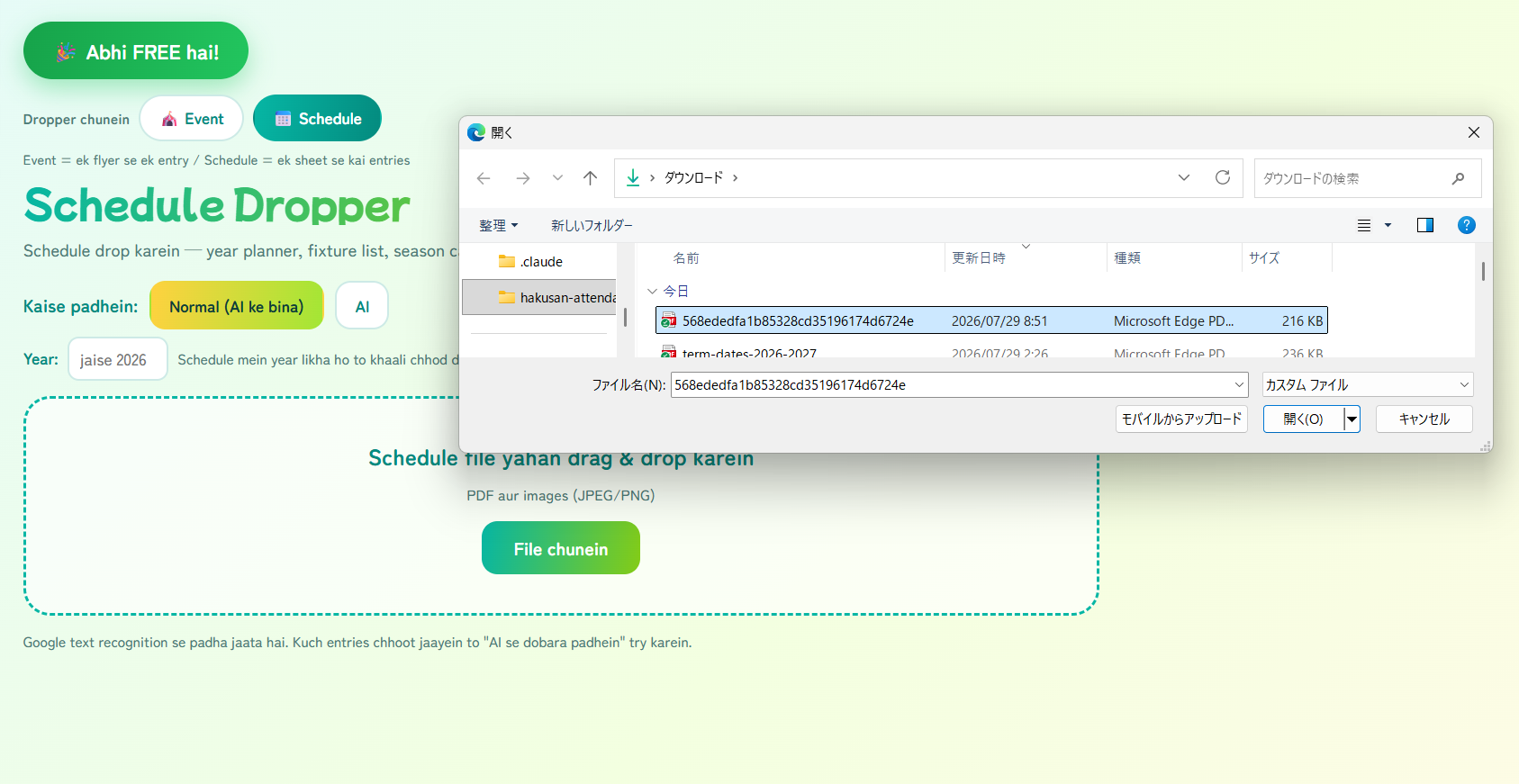Toggle the preview pane icon

click(1424, 225)
